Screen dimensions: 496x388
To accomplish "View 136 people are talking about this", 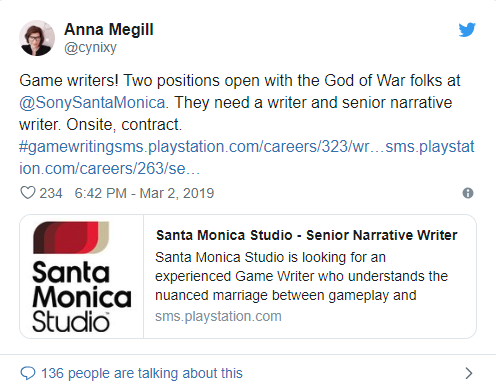I will 142,373.
